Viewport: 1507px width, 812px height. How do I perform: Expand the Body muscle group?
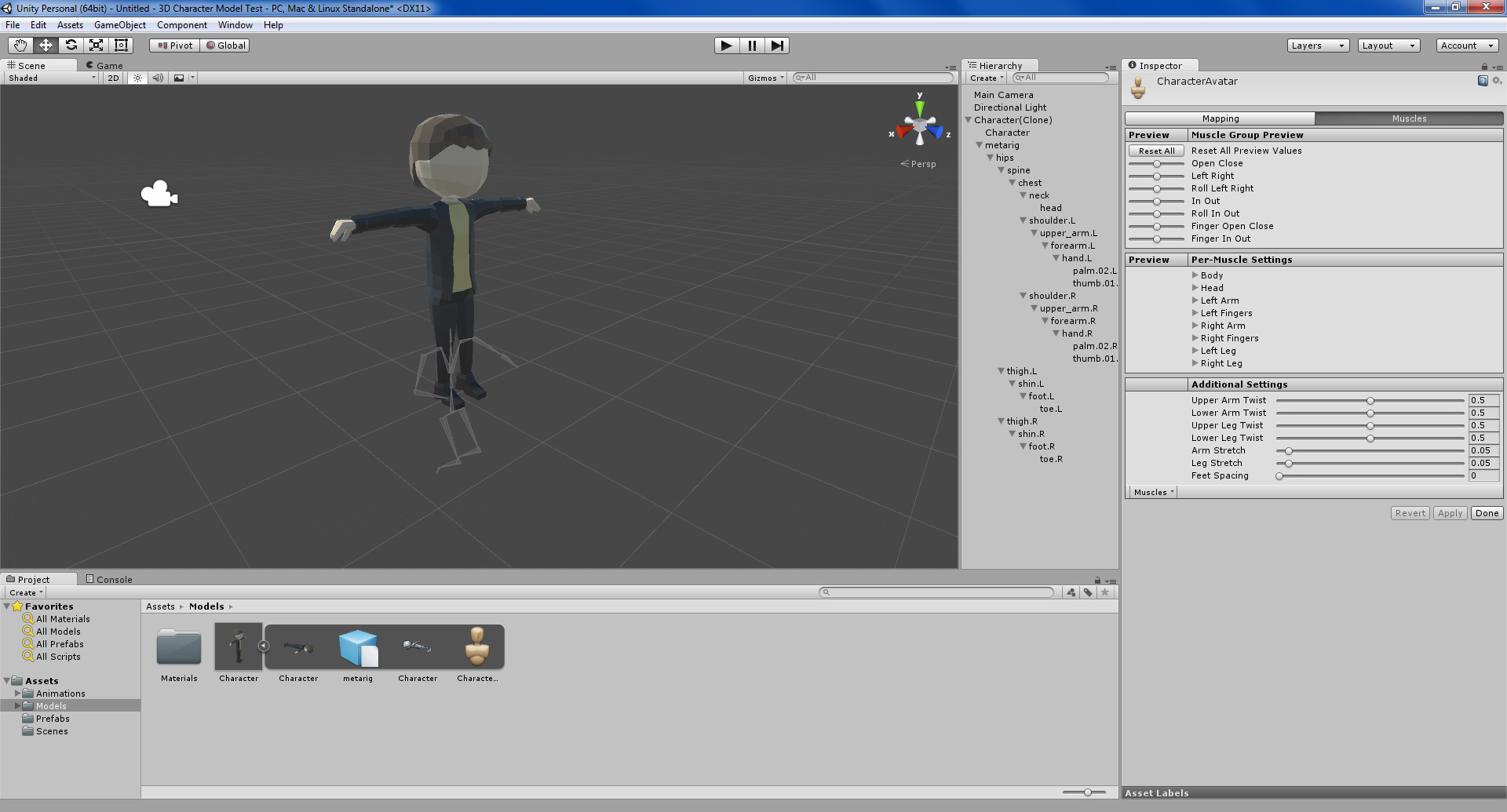tap(1195, 275)
